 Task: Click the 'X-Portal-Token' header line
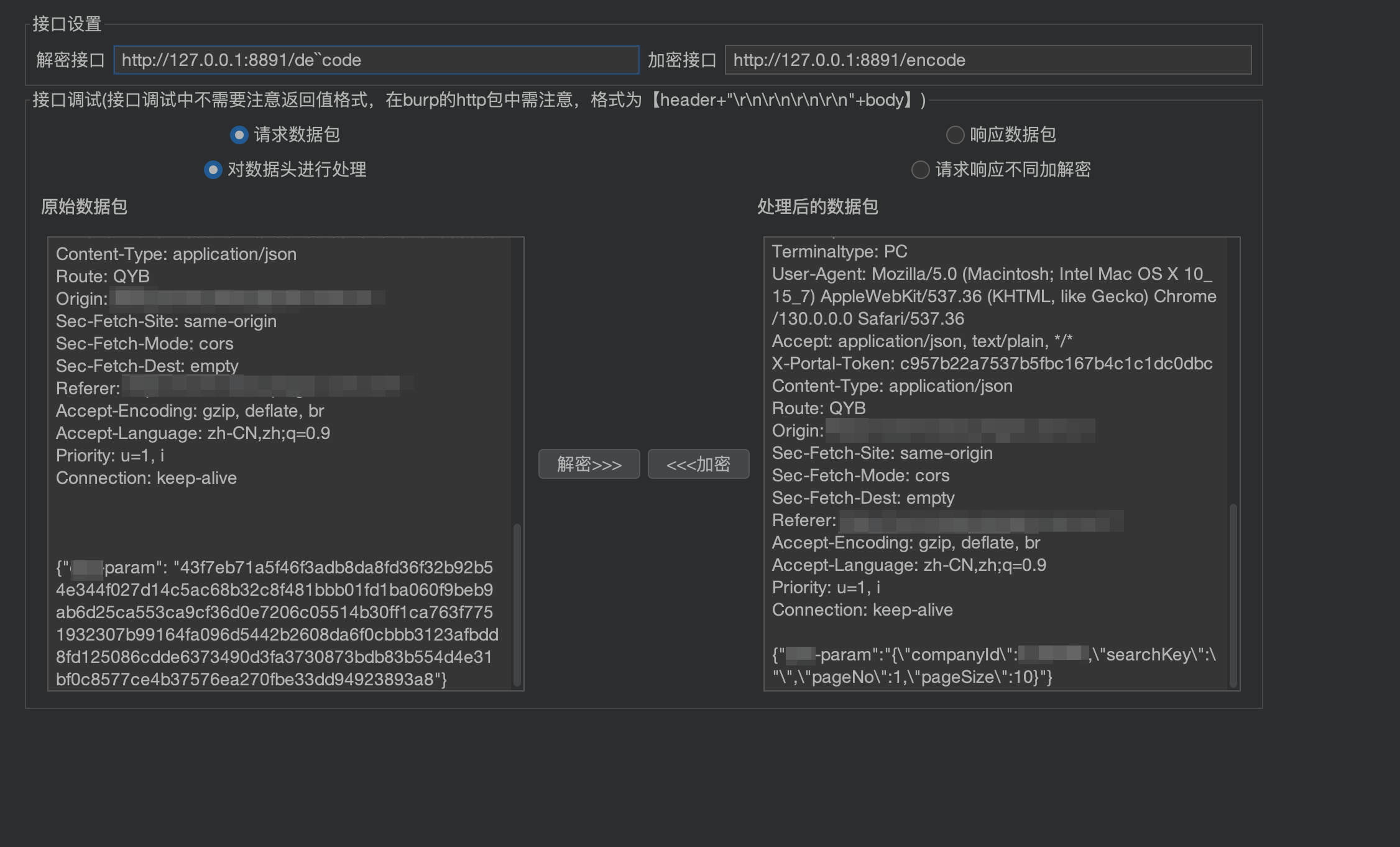(x=992, y=363)
